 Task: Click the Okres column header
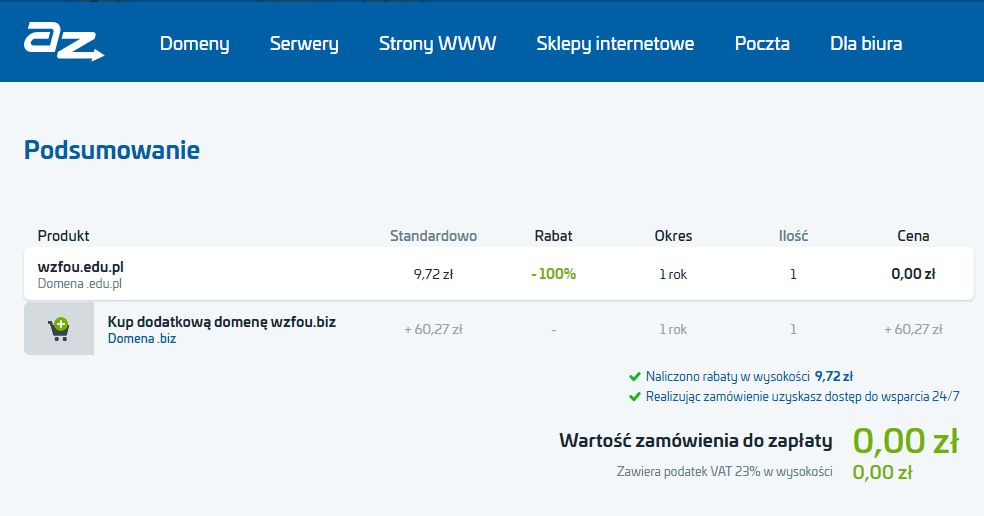click(673, 236)
